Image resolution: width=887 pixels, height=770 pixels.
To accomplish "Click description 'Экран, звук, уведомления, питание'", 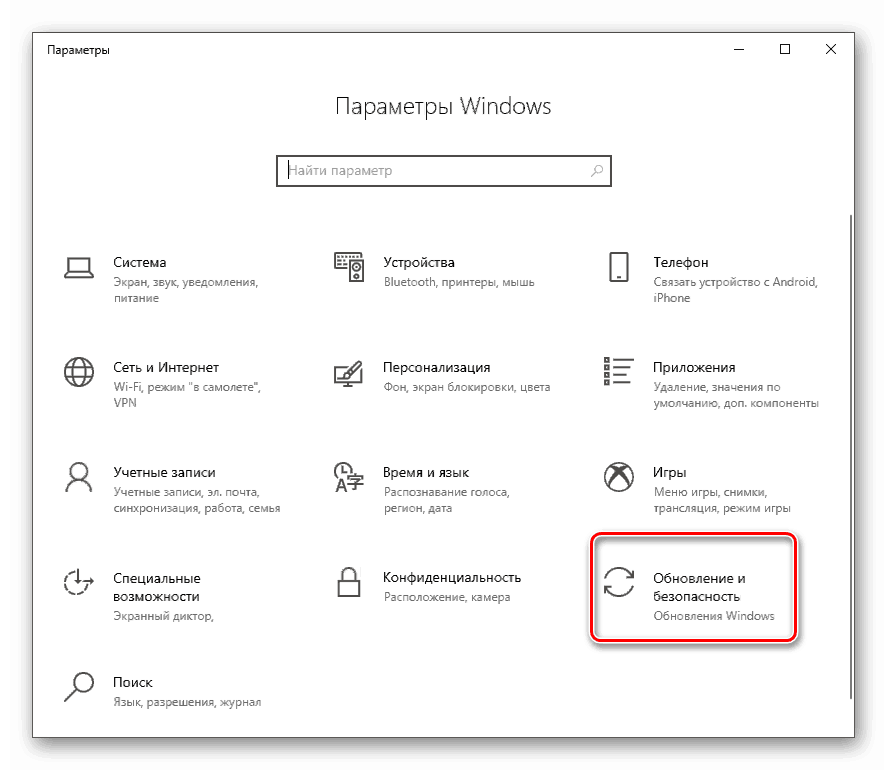I will [x=186, y=290].
